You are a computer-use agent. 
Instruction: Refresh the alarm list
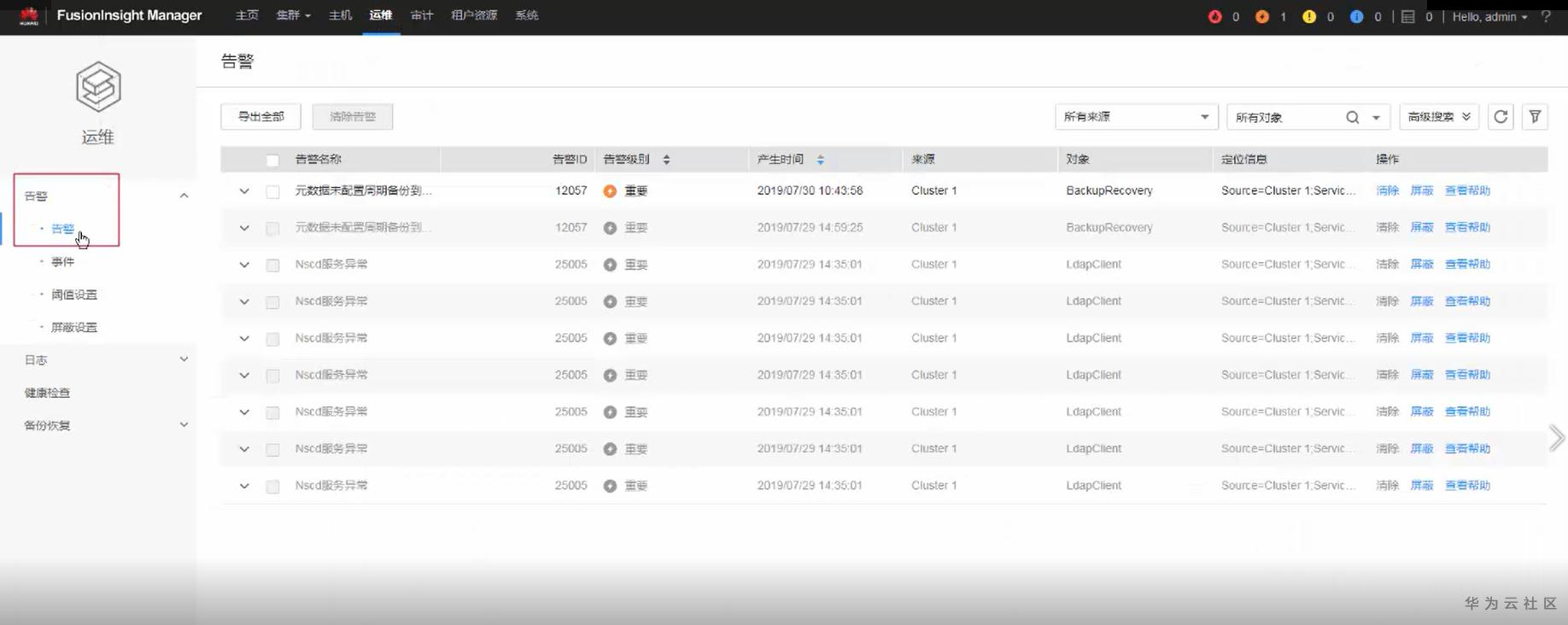pyautogui.click(x=1501, y=116)
